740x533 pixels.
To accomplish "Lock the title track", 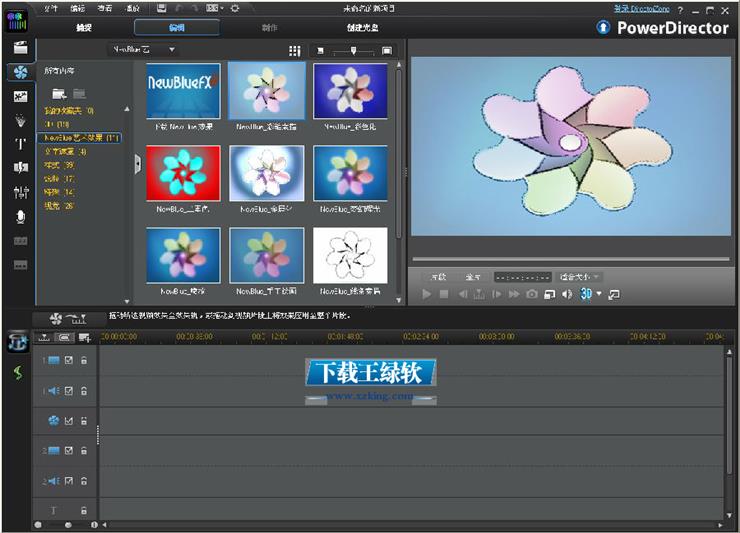I will point(84,510).
